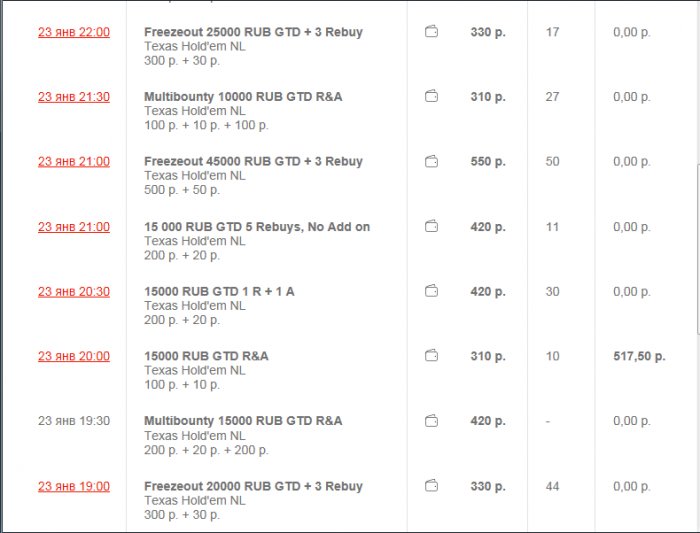
Task: Select the 15000 RUB GTD 1 R + 1 A title
Action: [219, 291]
